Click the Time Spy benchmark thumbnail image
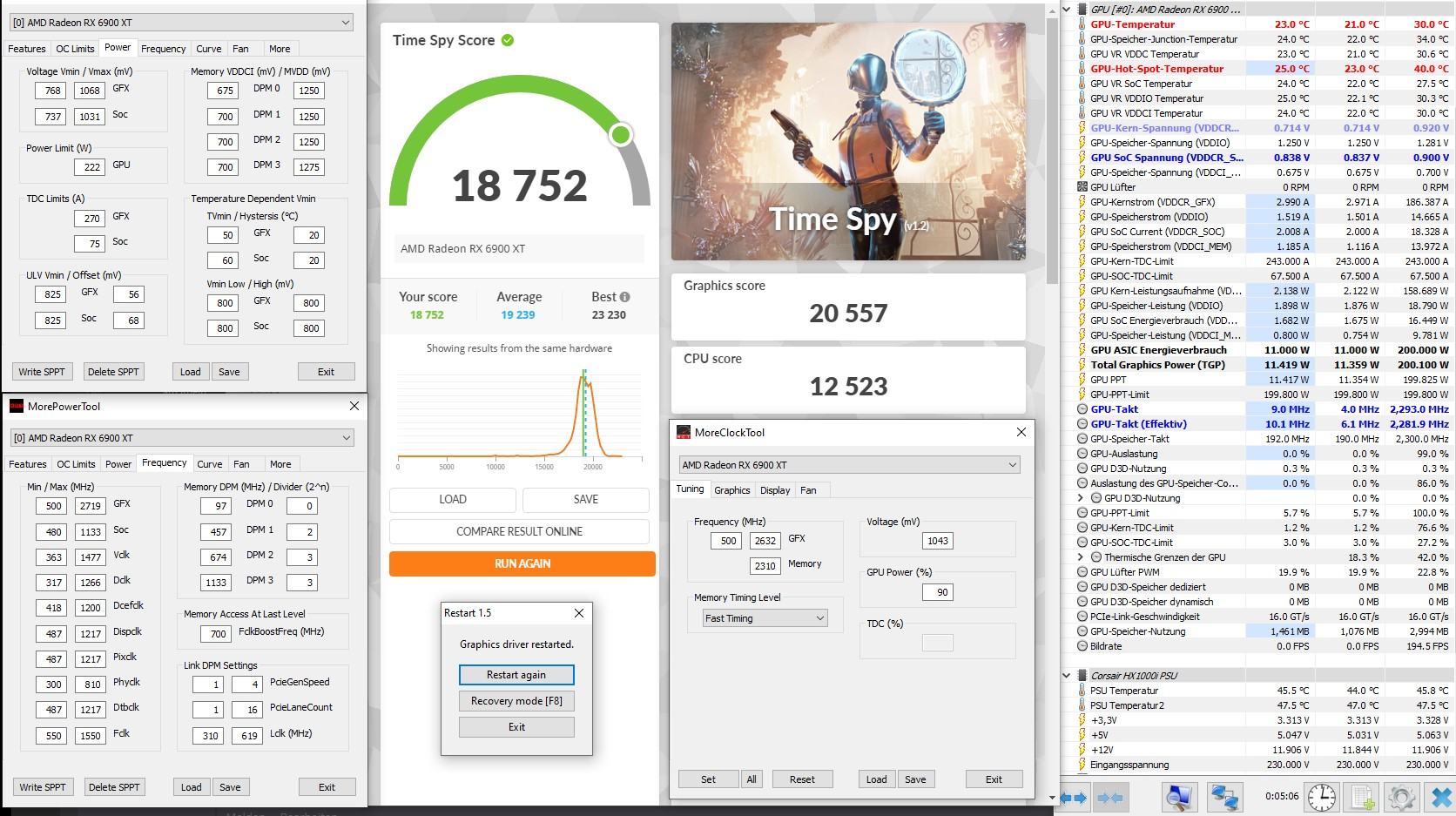Screen dimensions: 1456x816 pos(848,141)
